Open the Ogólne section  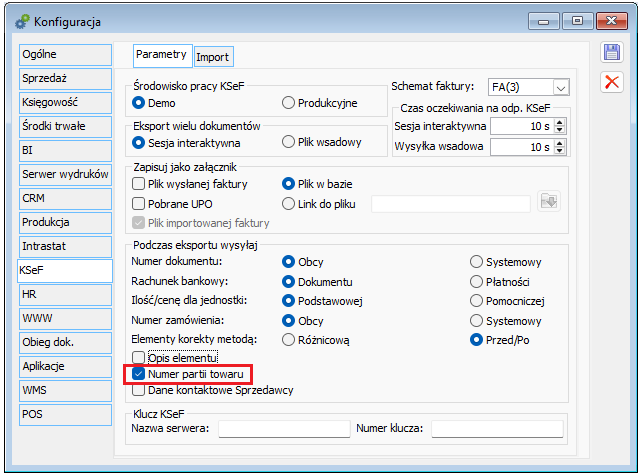pos(65,54)
